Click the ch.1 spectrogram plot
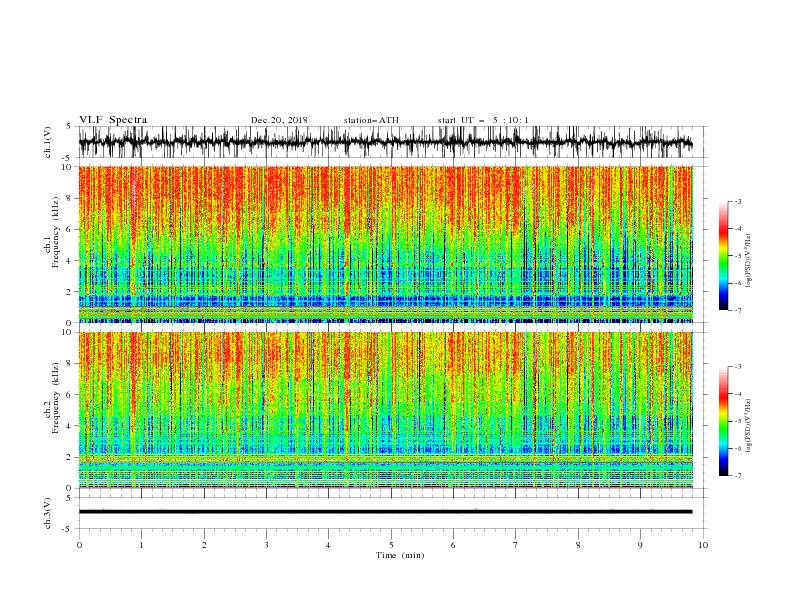The height and width of the screenshot is (612, 792). 386,244
